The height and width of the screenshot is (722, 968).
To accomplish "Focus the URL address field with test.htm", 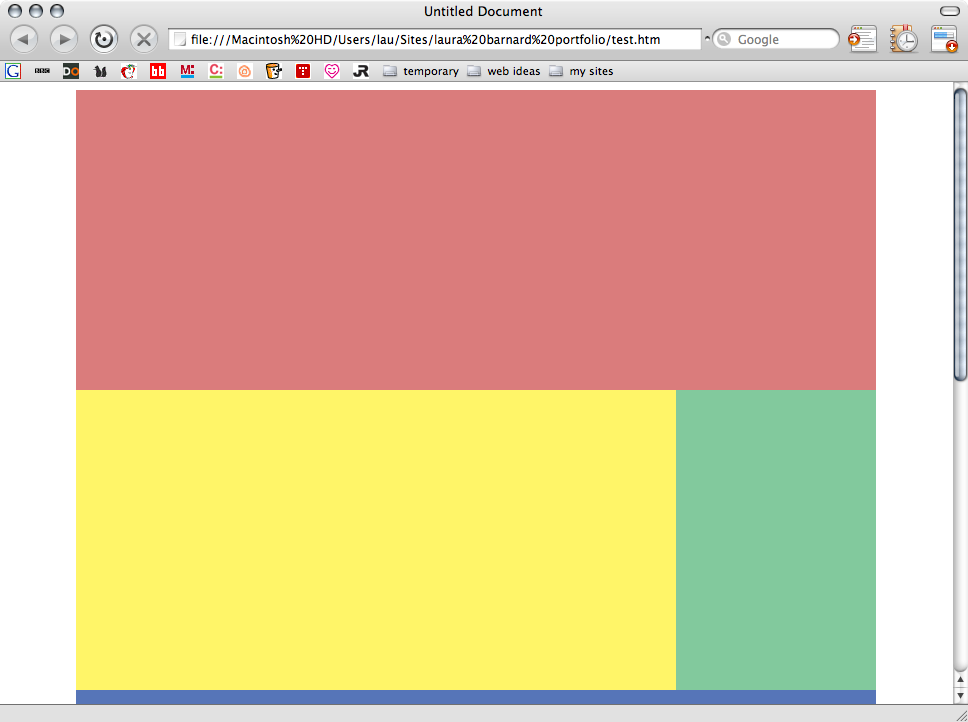I will 435,39.
